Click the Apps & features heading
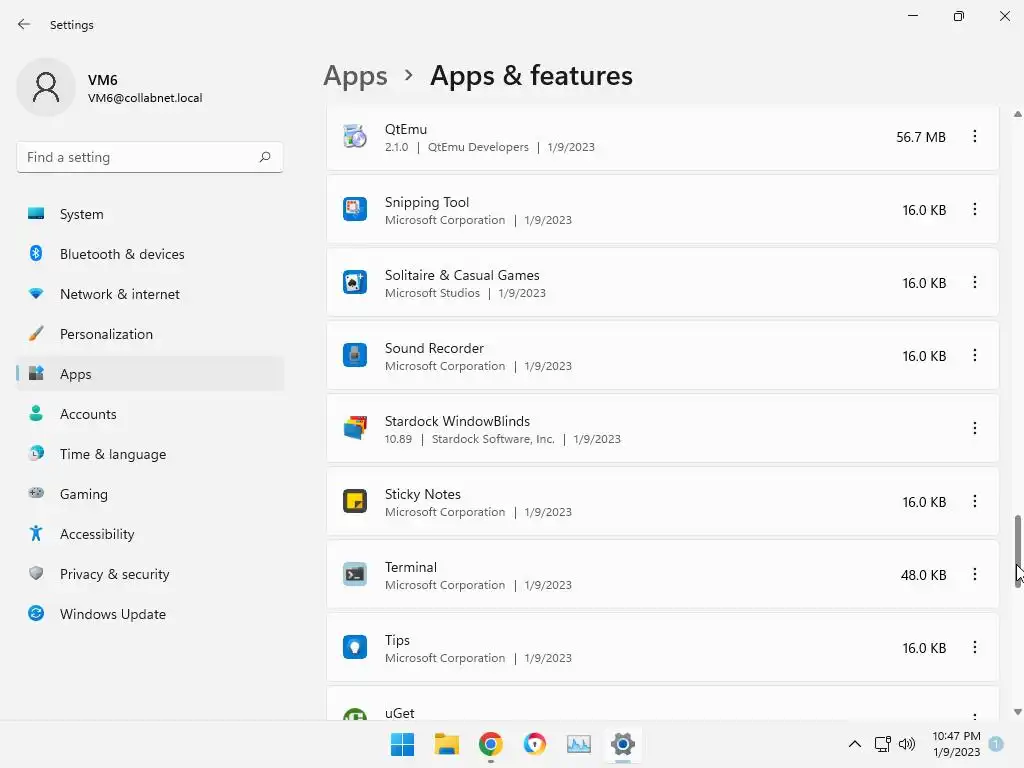This screenshot has height=768, width=1024. (531, 76)
